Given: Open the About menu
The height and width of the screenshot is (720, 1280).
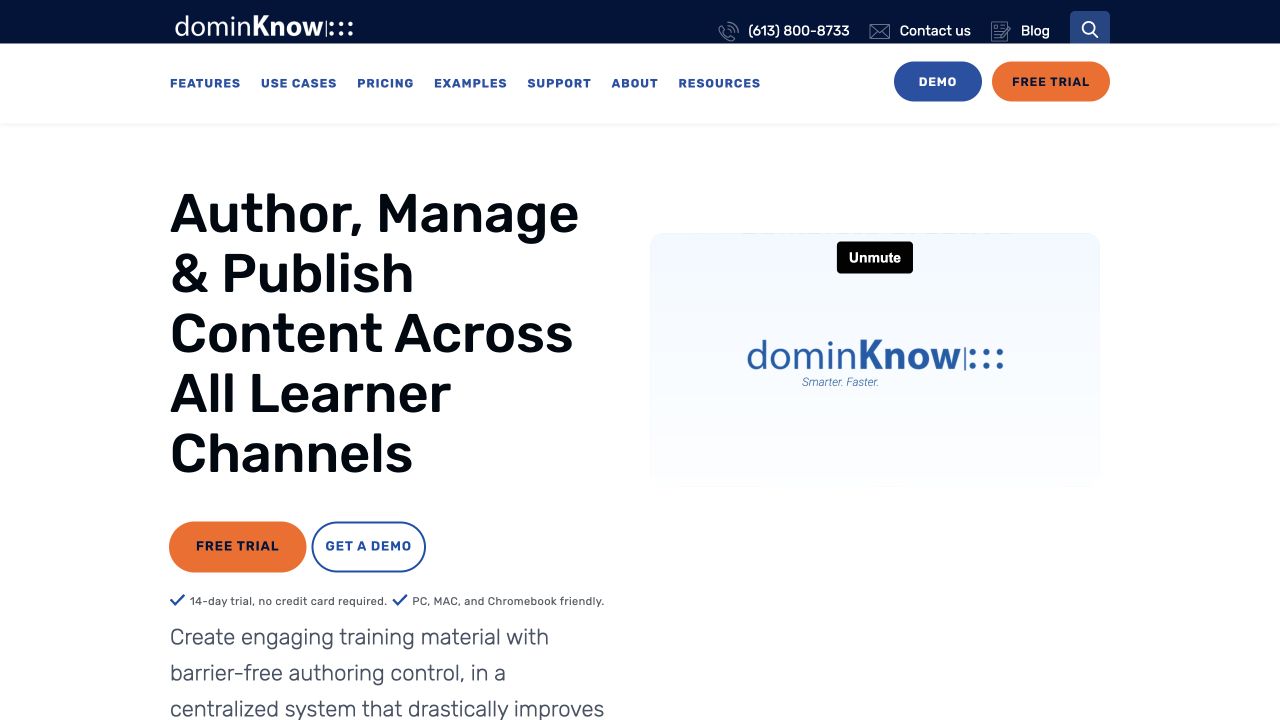Looking at the screenshot, I should pyautogui.click(x=635, y=83).
